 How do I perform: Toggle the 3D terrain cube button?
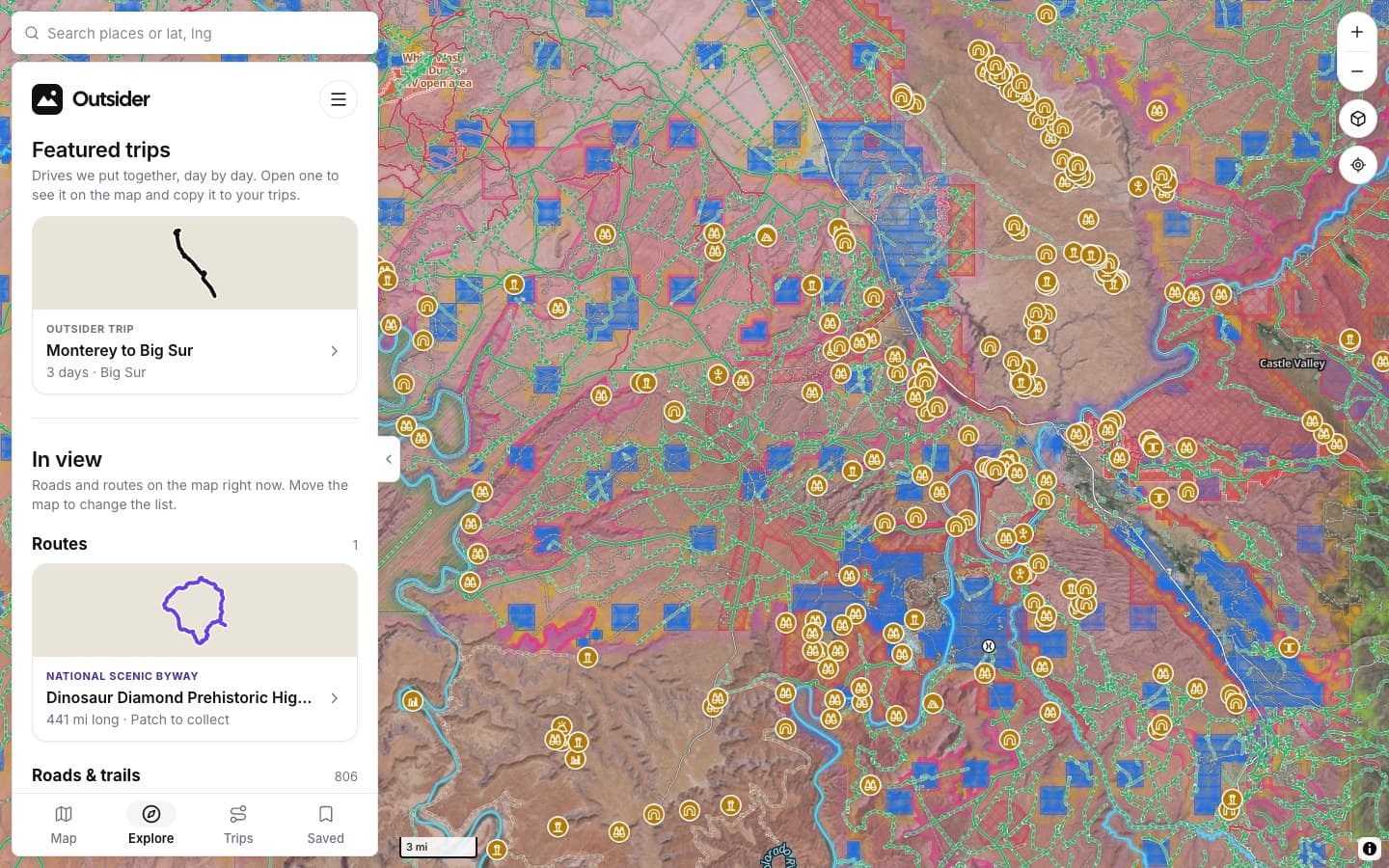point(1358,119)
